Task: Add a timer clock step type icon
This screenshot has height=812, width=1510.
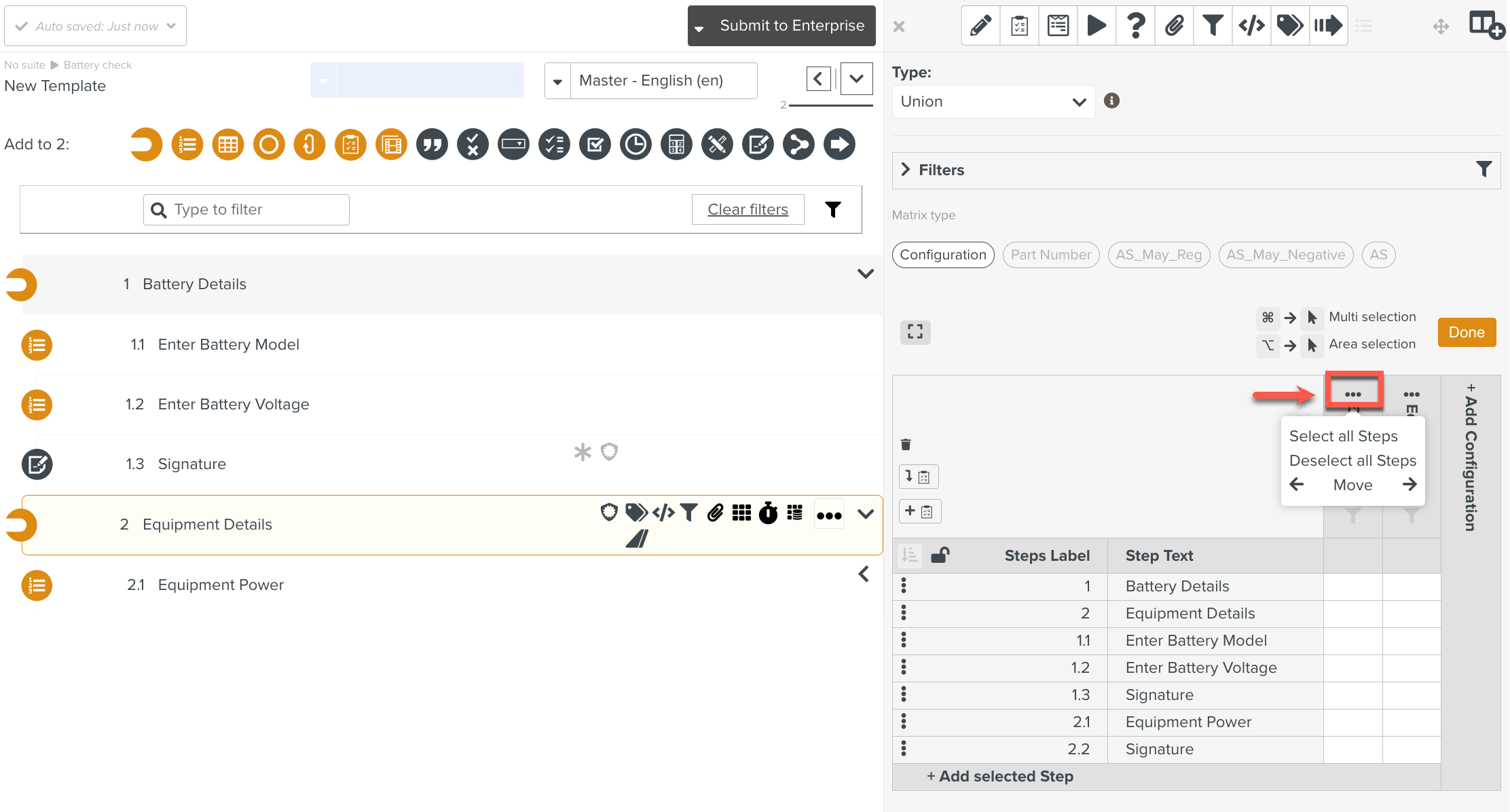Action: point(636,145)
